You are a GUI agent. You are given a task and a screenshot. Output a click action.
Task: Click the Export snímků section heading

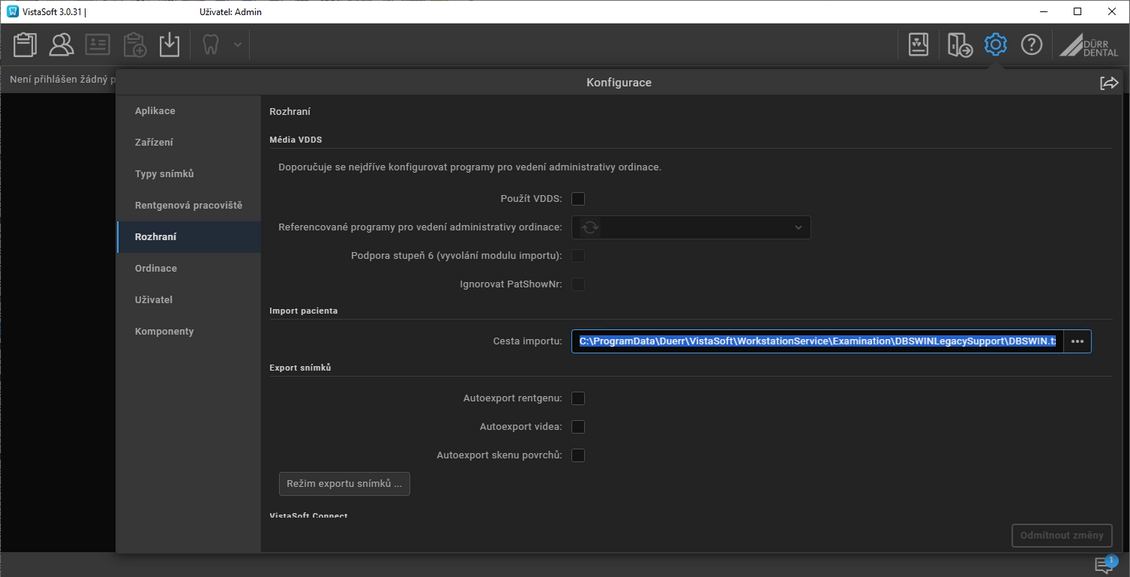coord(300,368)
